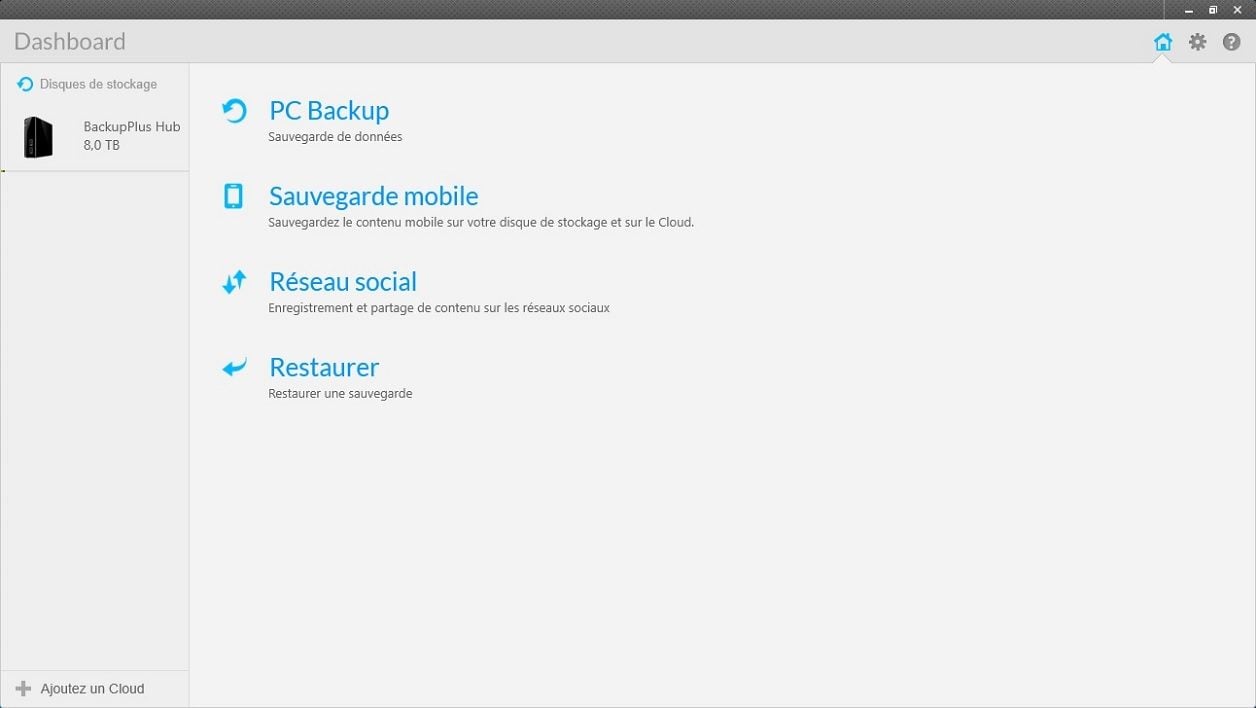This screenshot has height=708, width=1256.
Task: Click the Dashboard title
Action: click(x=70, y=41)
